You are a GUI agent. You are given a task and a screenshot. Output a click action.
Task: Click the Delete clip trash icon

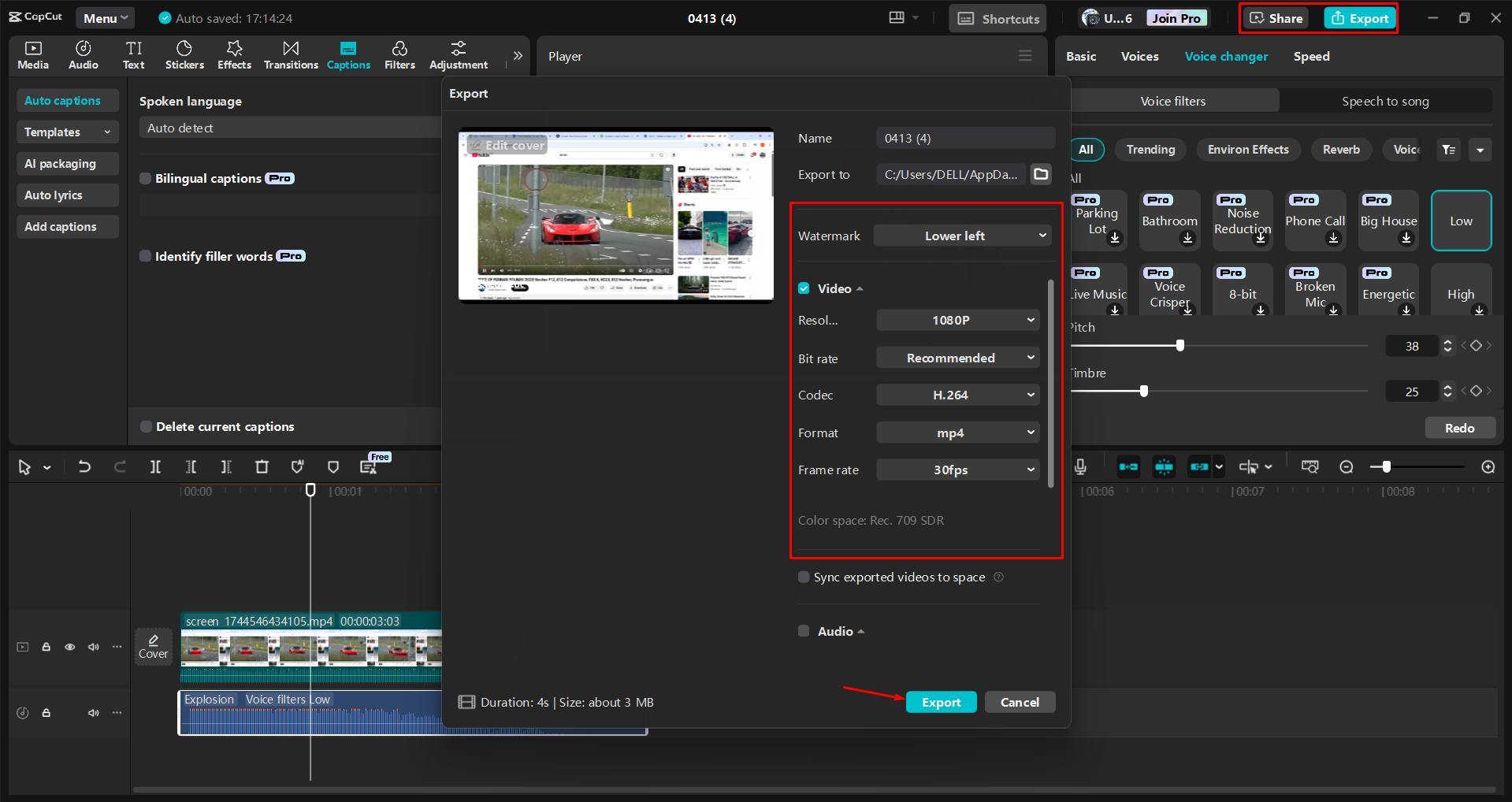(262, 466)
